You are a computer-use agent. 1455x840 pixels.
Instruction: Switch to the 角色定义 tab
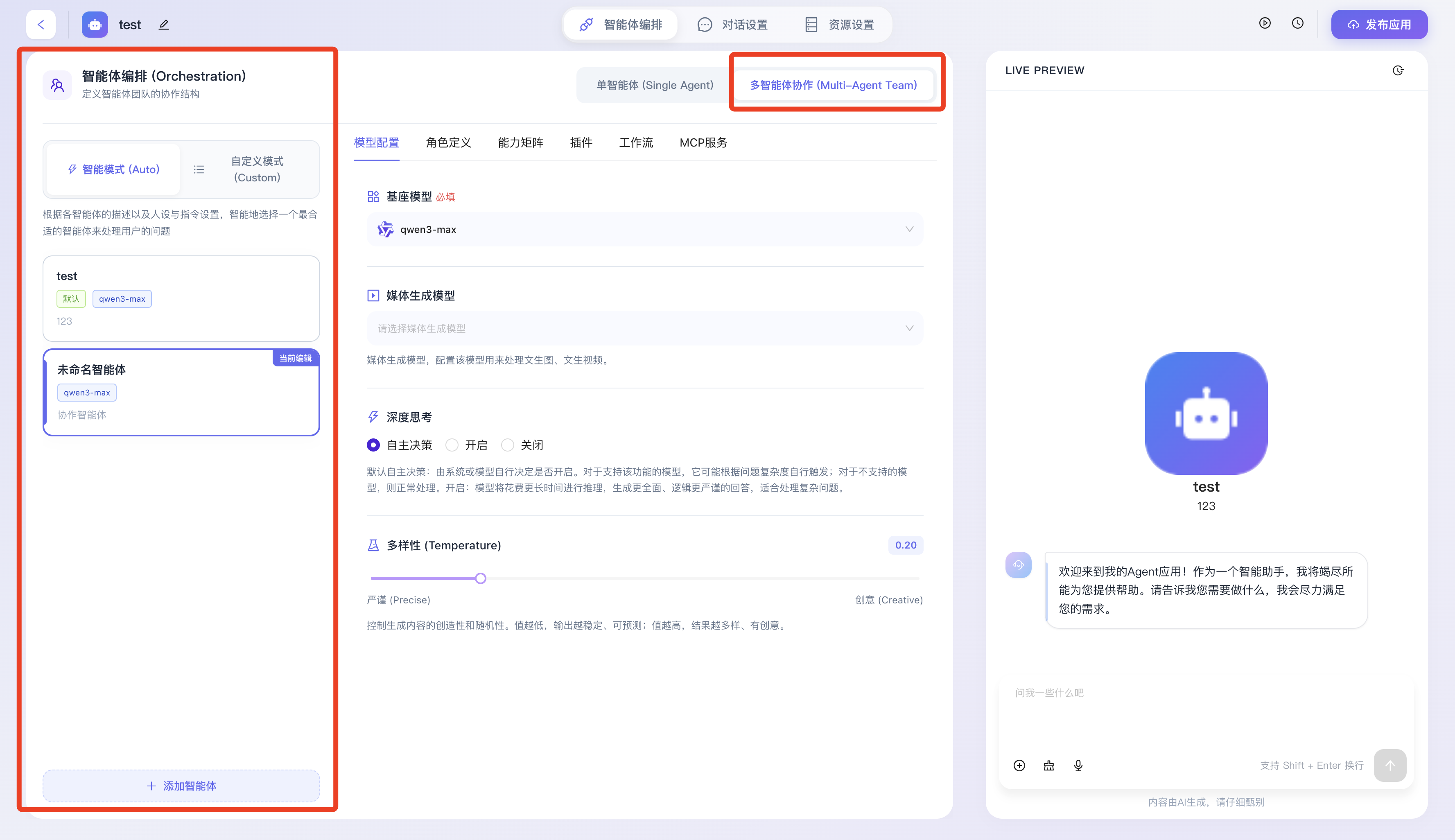(x=448, y=142)
